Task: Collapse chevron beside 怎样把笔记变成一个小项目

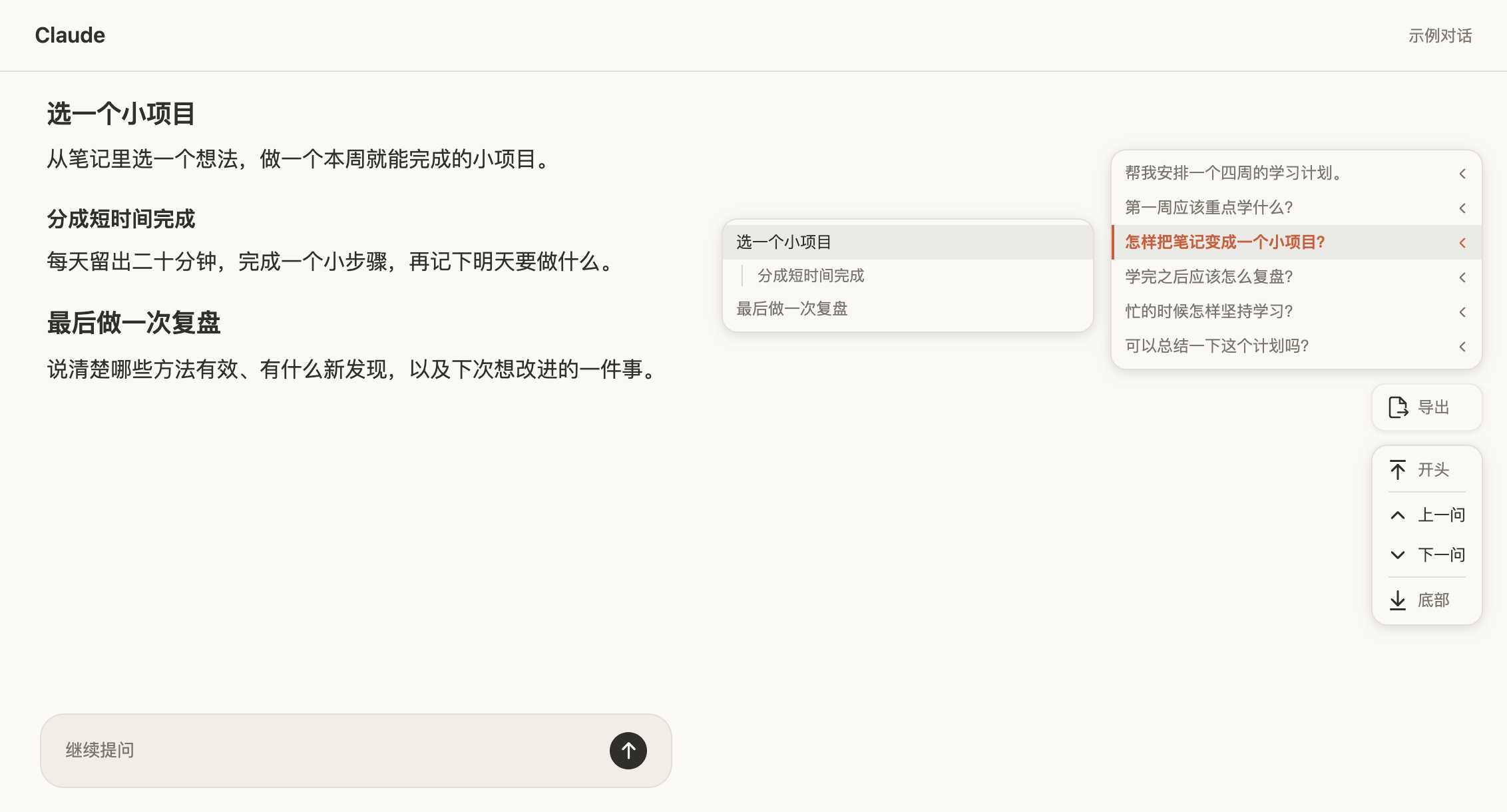Action: pyautogui.click(x=1462, y=243)
